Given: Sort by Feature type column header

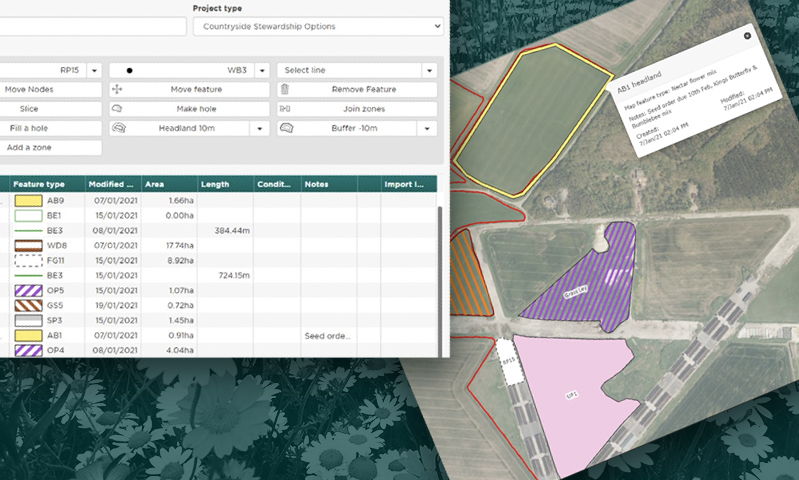Looking at the screenshot, I should coord(47,184).
